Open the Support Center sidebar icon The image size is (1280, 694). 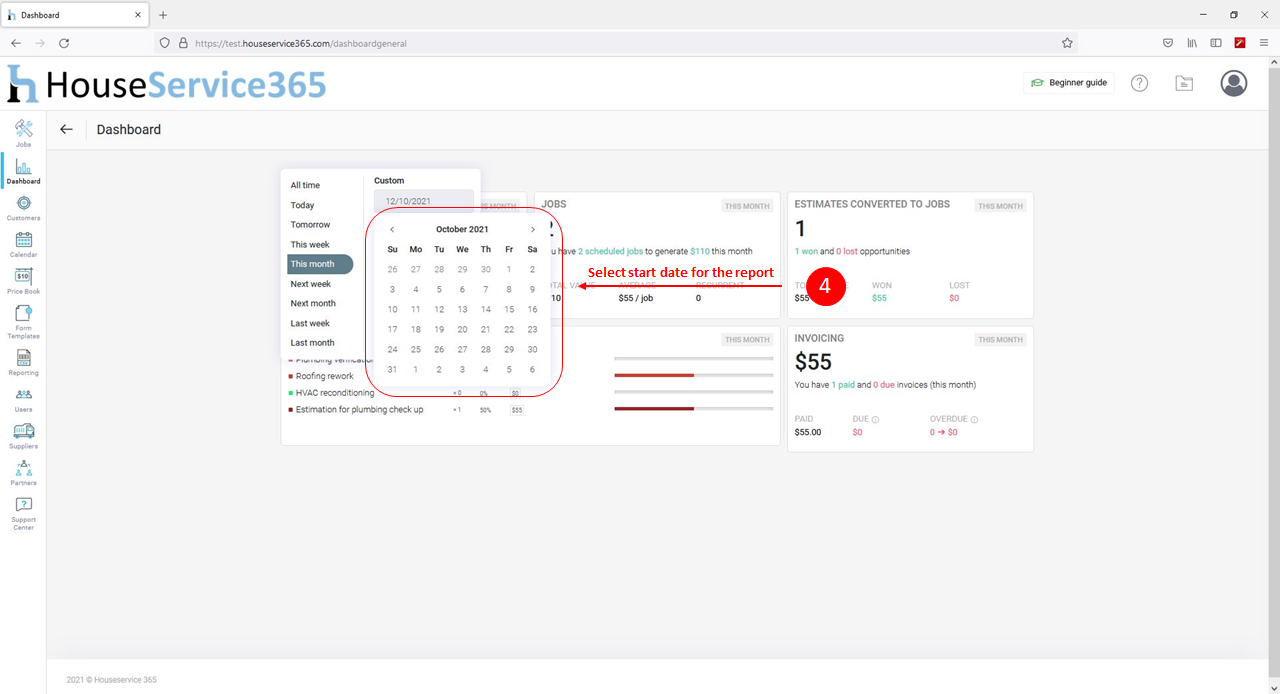click(23, 513)
